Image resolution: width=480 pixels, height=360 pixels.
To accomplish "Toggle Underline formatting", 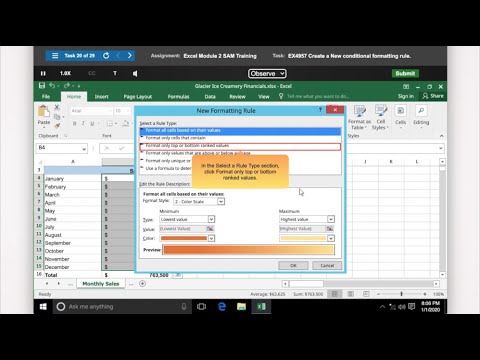I will (92, 124).
